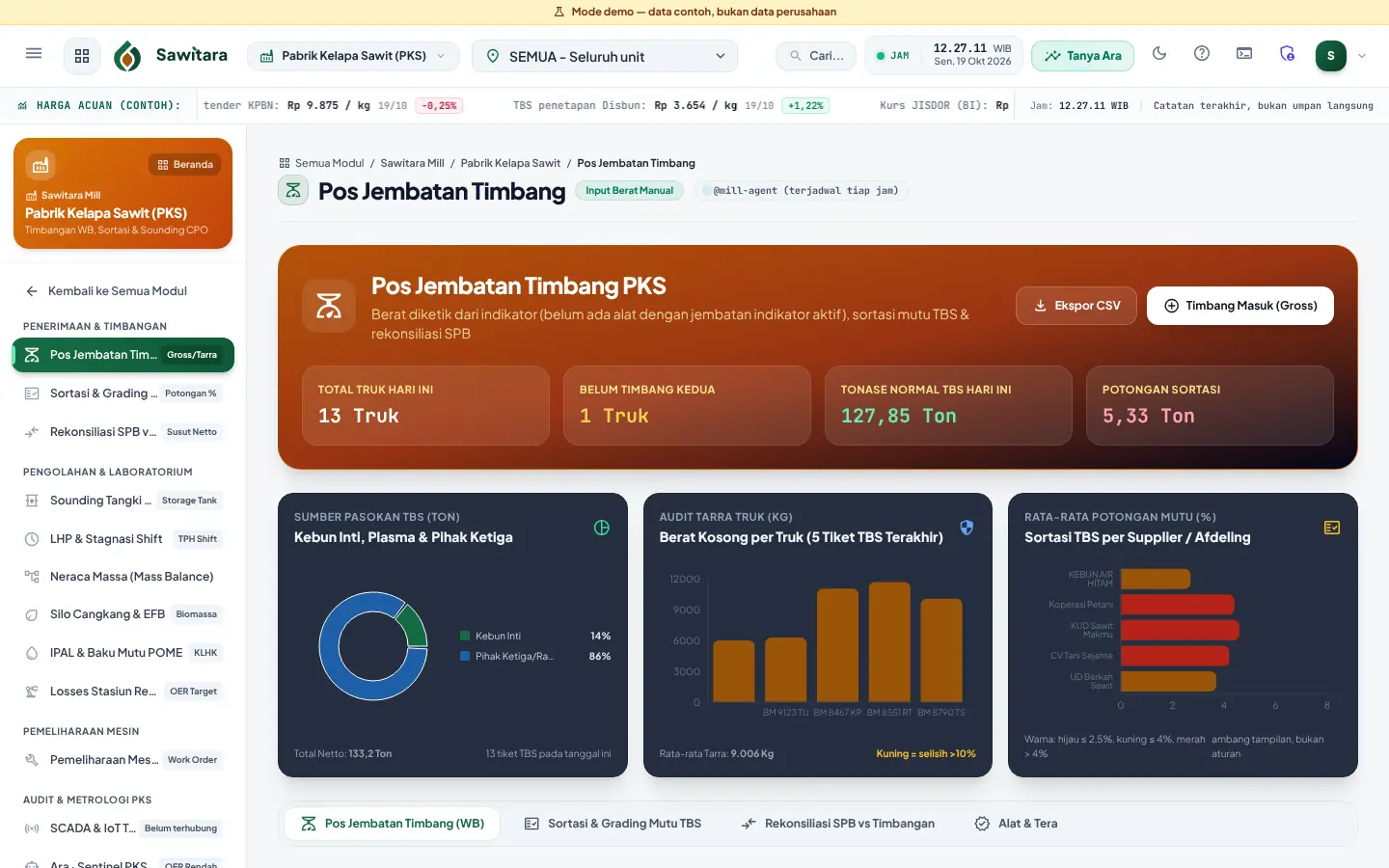Click Kebun Inti green legend swatch
Screen dimensions: 1389x868
point(465,636)
